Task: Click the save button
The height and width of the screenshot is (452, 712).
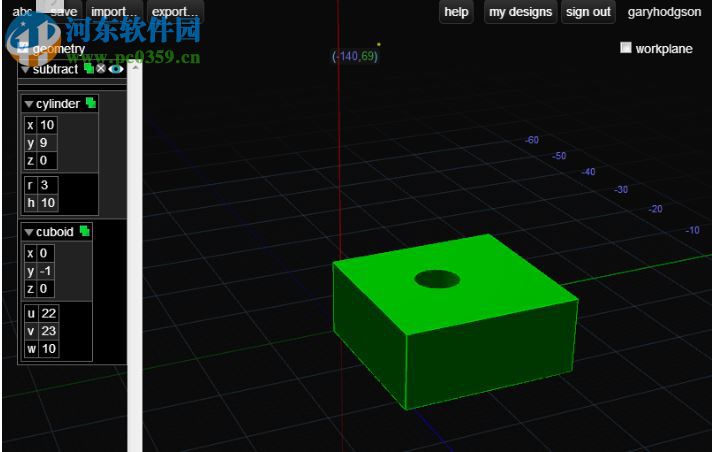Action: 64,12
